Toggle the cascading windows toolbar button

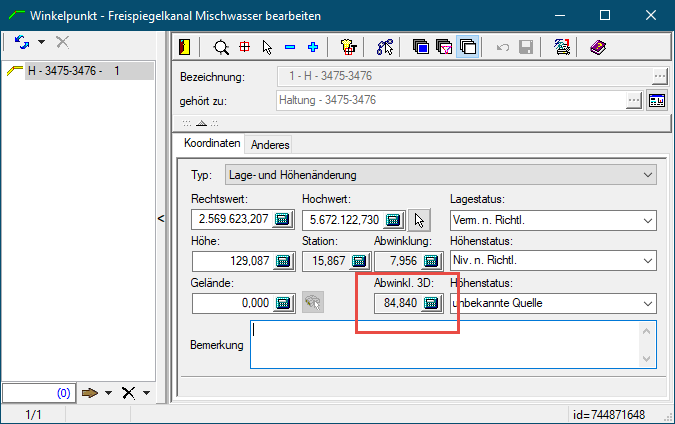pyautogui.click(x=467, y=46)
